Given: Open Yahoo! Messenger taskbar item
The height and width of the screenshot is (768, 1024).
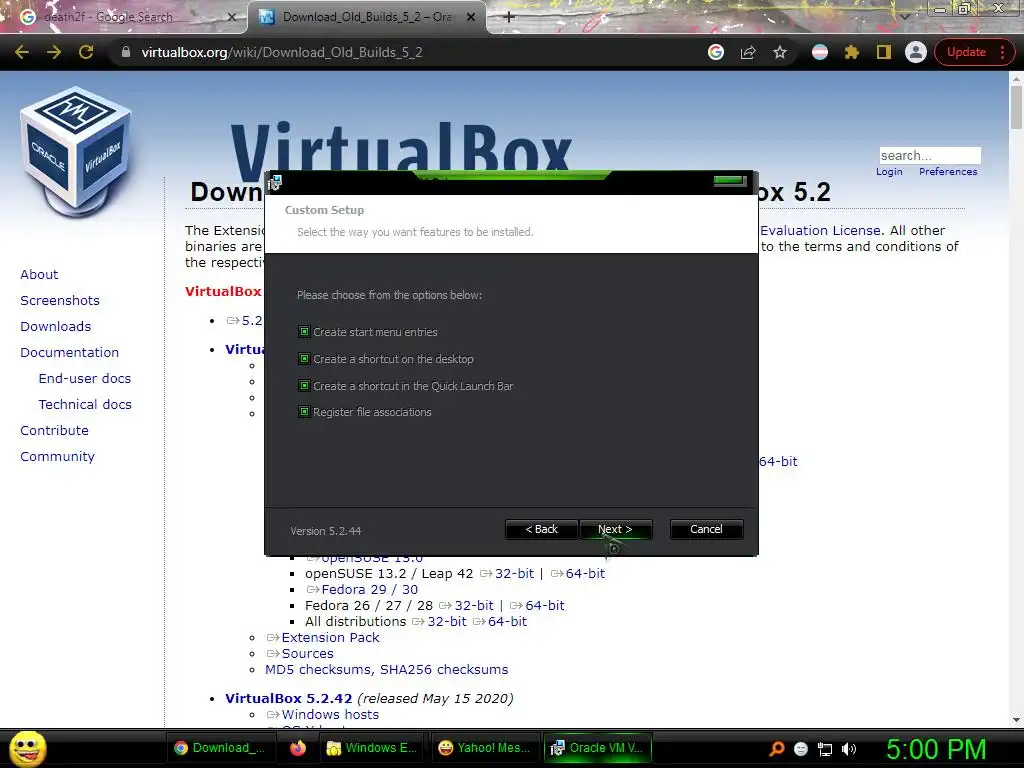Looking at the screenshot, I should coord(484,748).
